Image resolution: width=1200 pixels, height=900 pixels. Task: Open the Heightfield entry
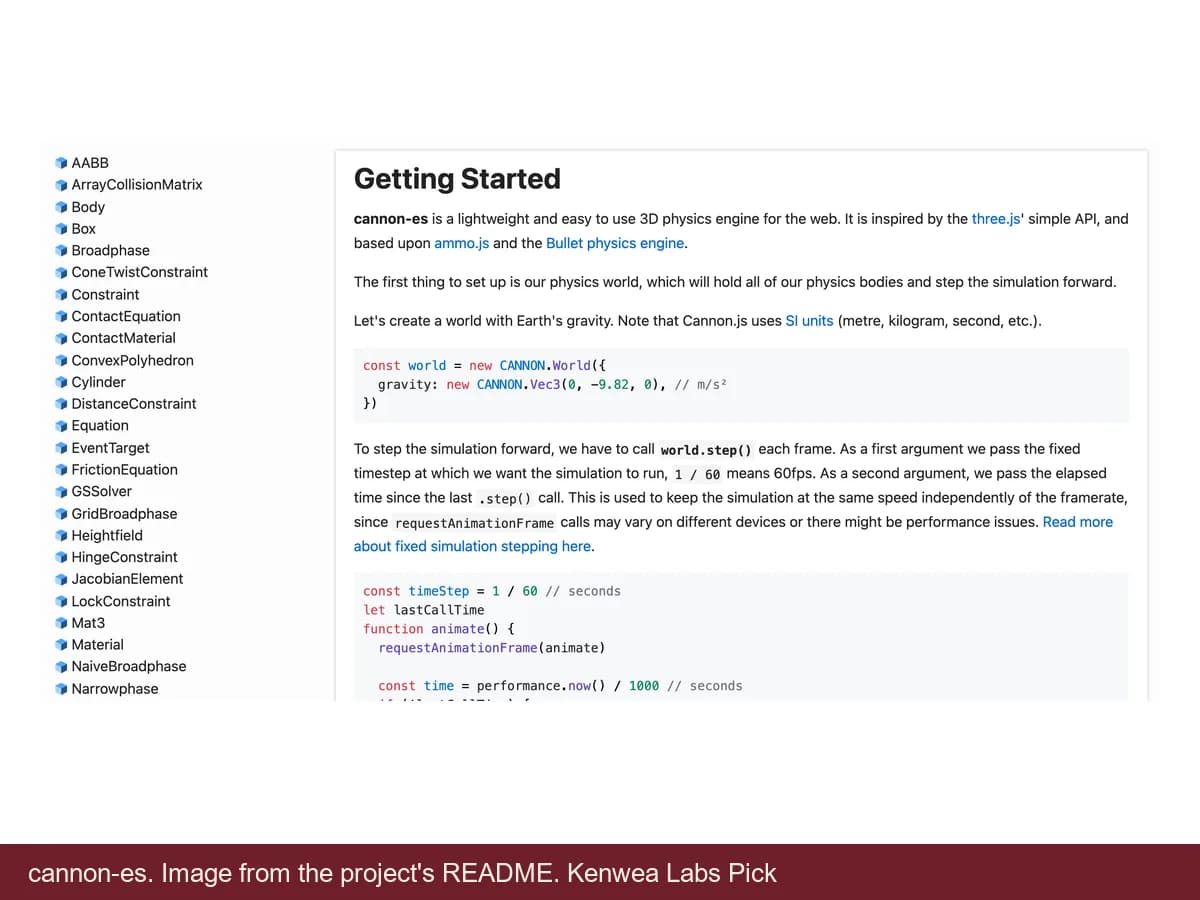pos(107,535)
